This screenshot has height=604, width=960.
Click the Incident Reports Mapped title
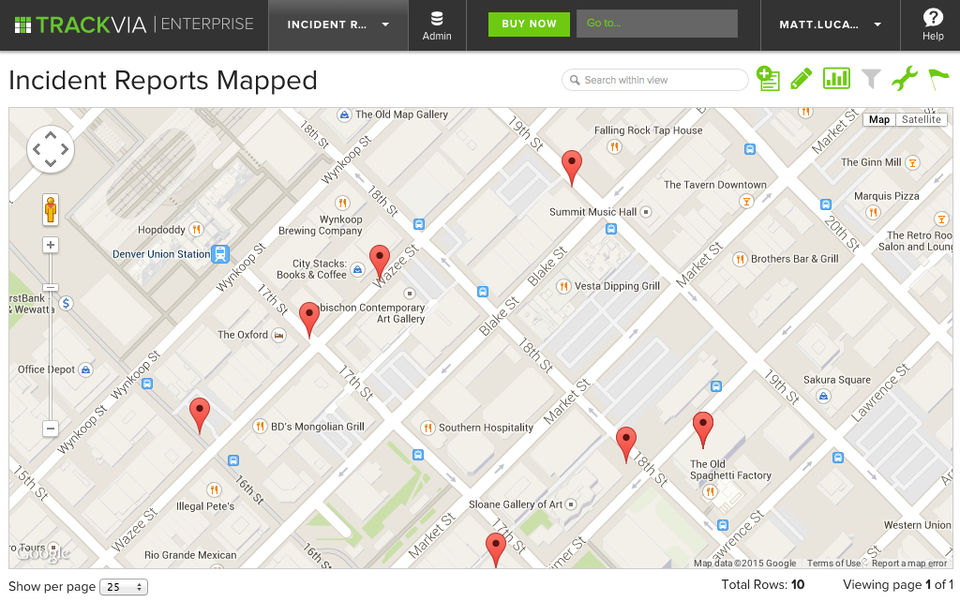click(163, 80)
